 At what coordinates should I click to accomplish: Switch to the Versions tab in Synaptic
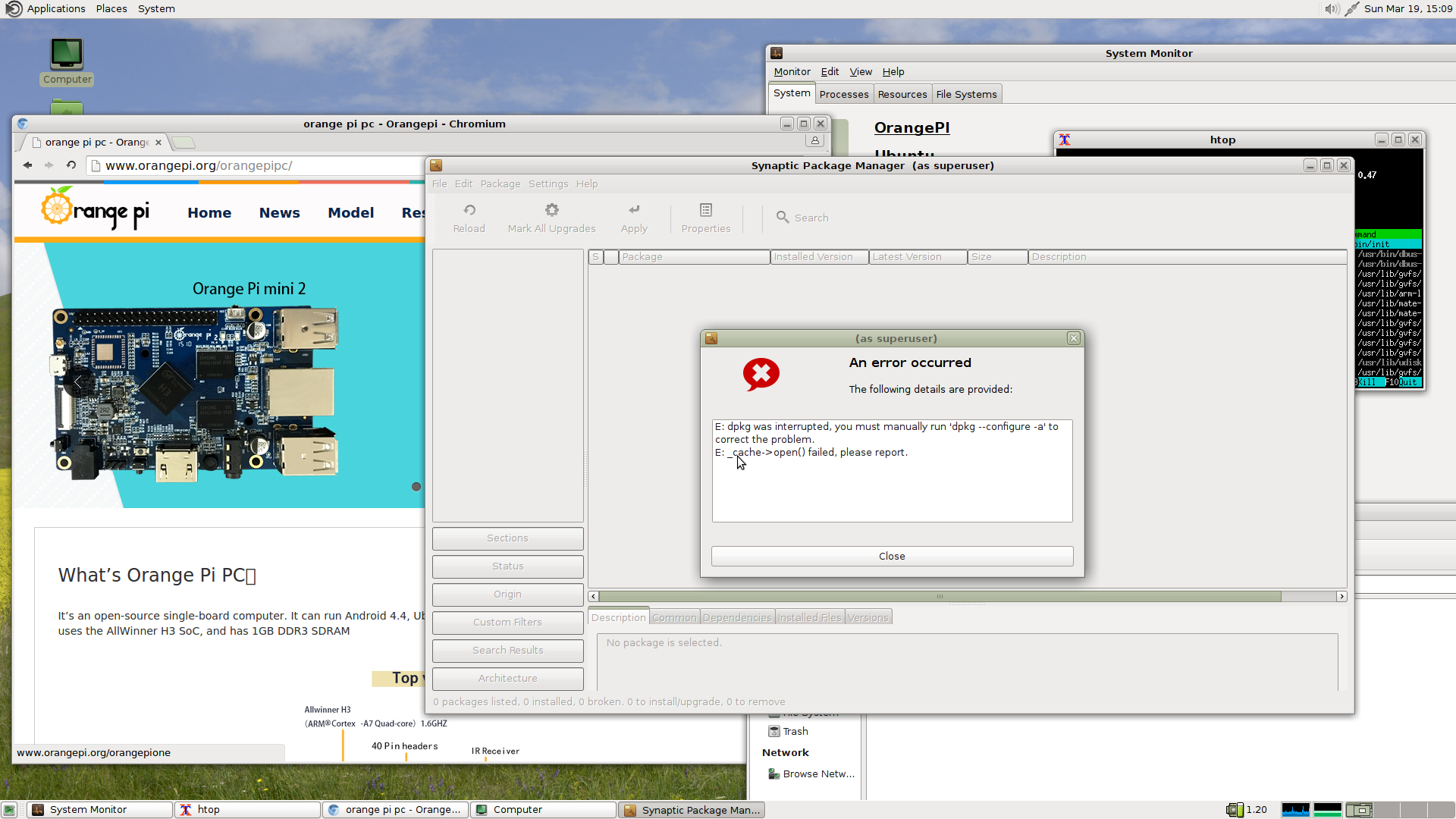(868, 617)
